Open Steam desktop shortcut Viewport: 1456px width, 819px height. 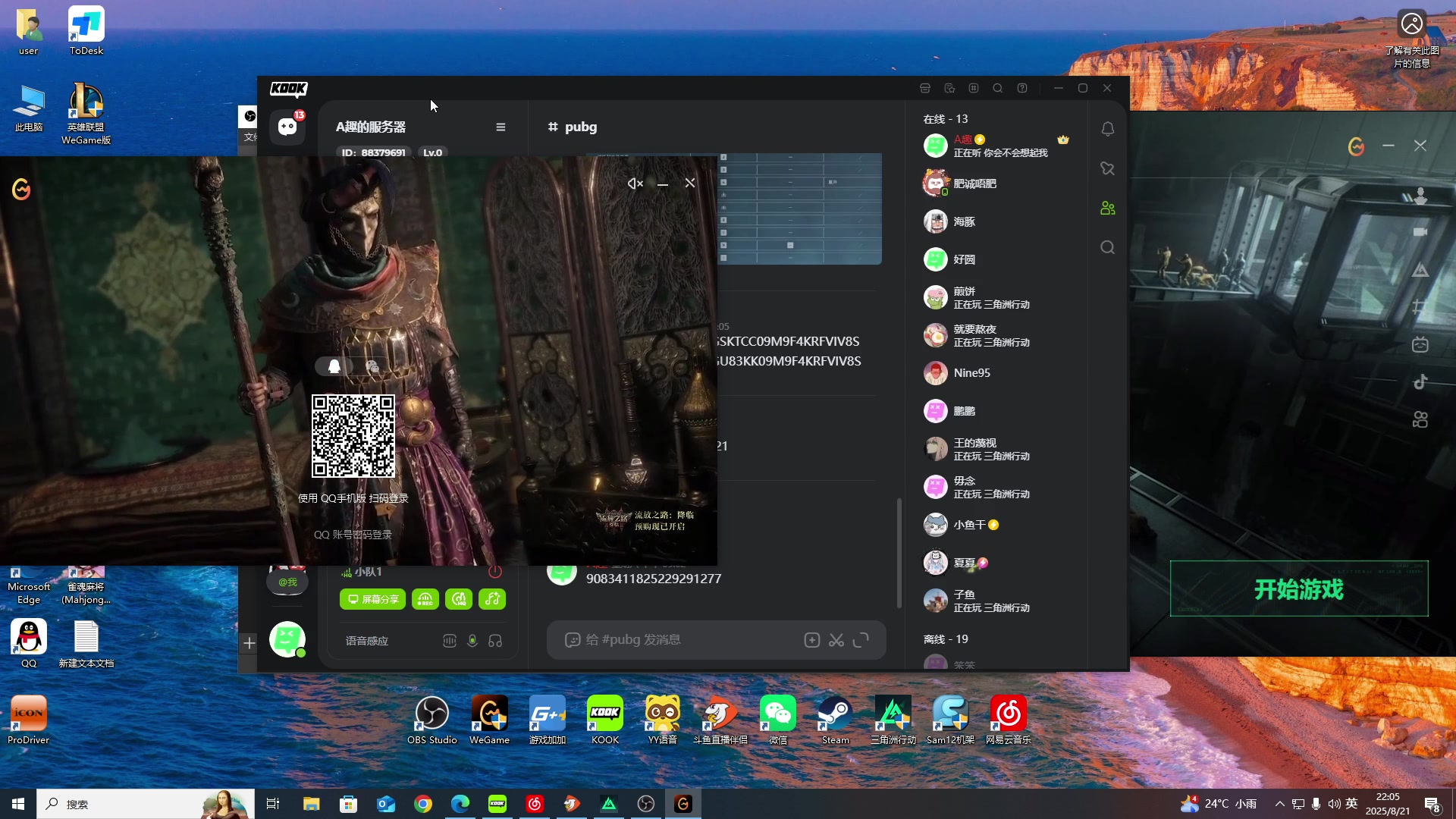tap(836, 720)
